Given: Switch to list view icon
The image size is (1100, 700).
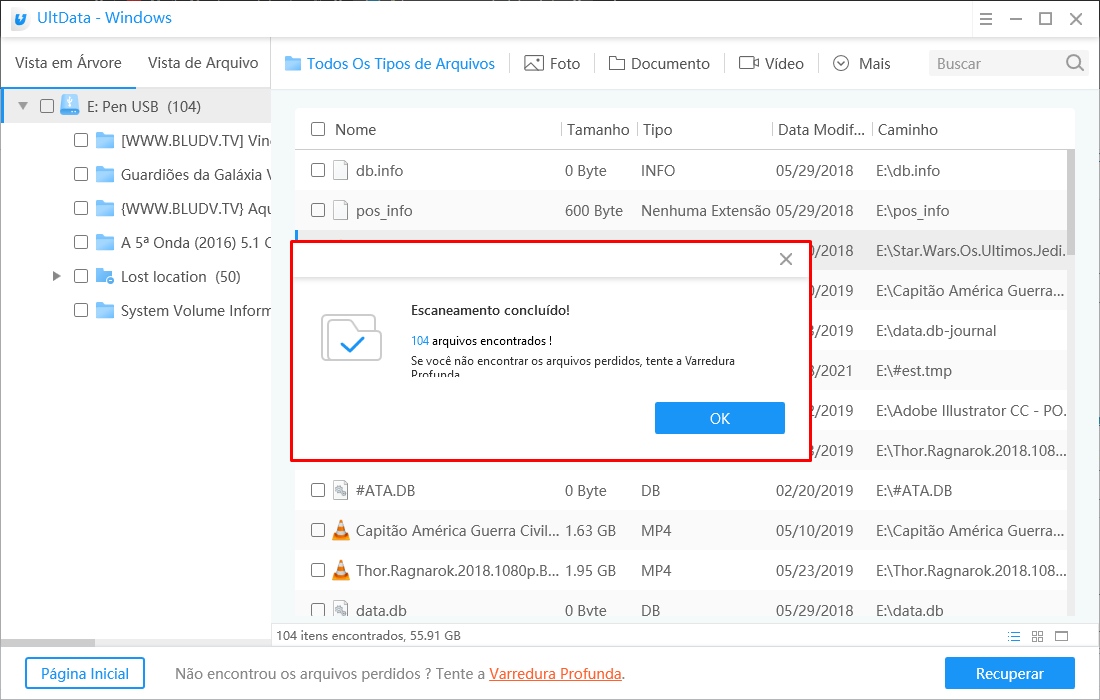Looking at the screenshot, I should click(1014, 636).
